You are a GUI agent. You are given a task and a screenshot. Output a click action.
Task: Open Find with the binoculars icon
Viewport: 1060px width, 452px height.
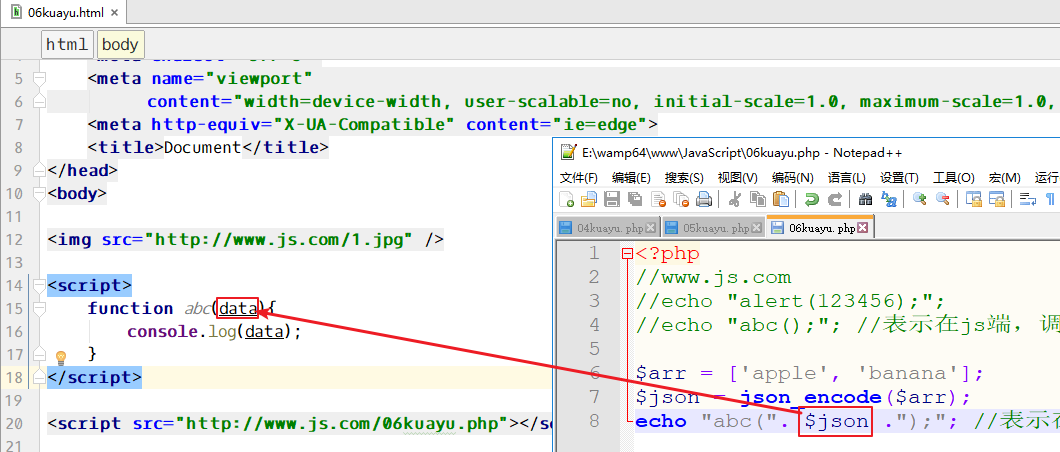[x=865, y=199]
